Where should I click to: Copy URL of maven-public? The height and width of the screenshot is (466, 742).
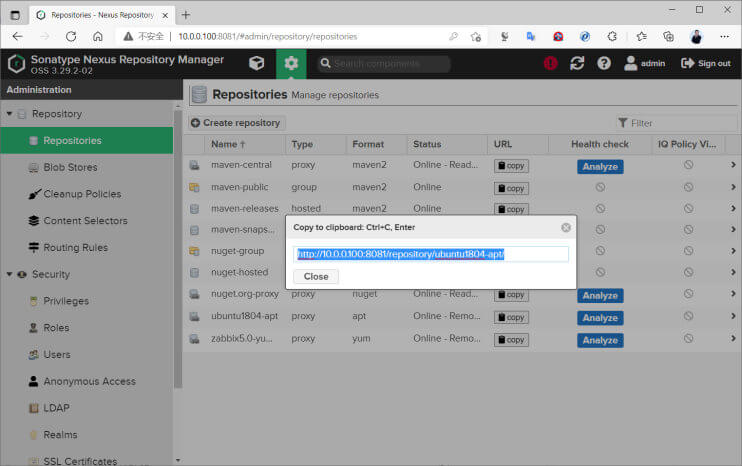tap(511, 188)
